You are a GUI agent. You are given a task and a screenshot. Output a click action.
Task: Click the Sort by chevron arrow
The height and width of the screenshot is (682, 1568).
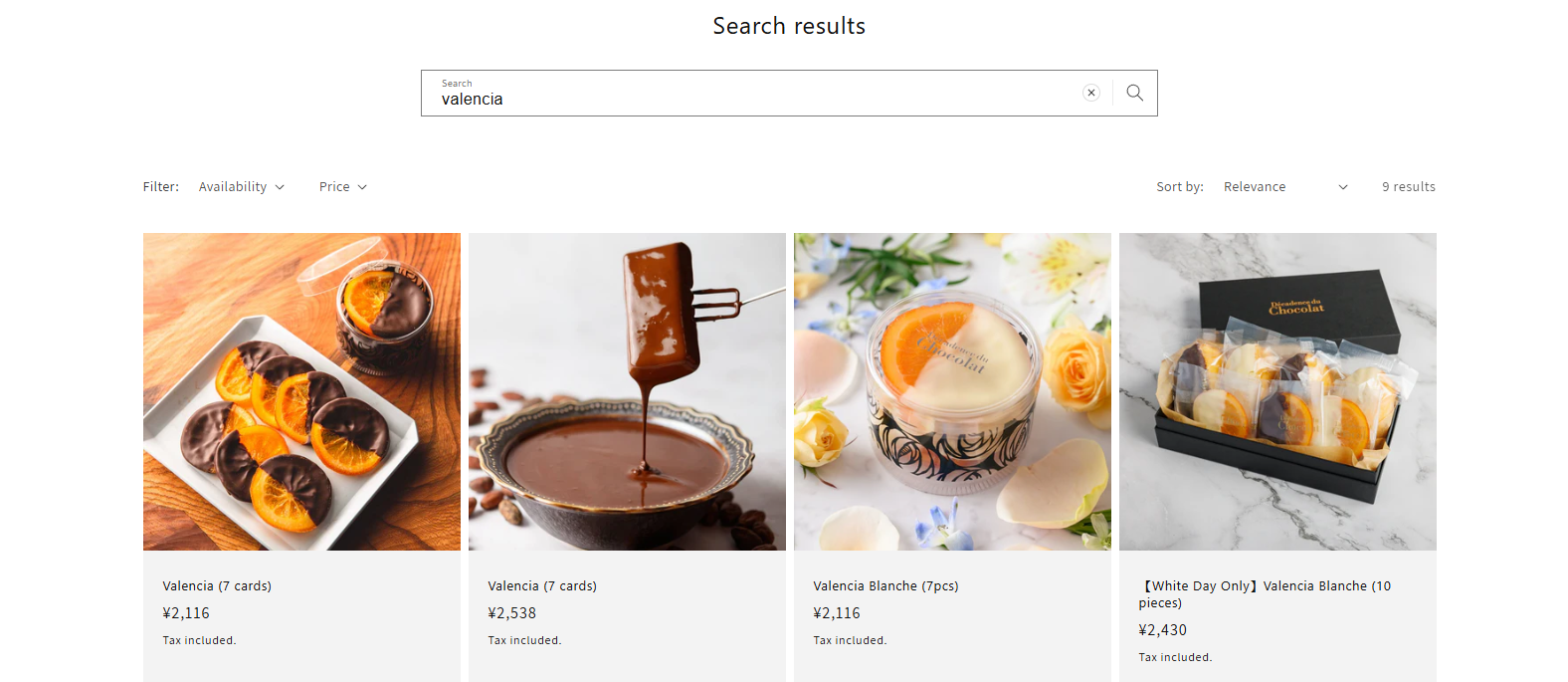(1343, 187)
